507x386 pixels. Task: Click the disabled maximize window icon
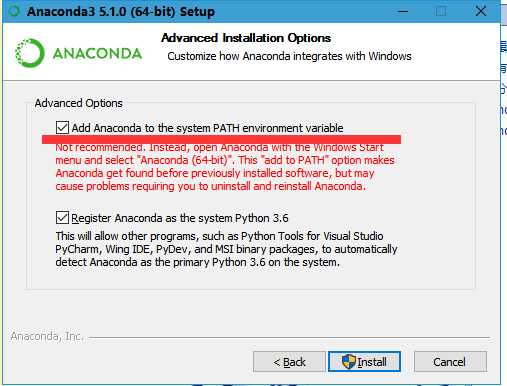point(441,11)
